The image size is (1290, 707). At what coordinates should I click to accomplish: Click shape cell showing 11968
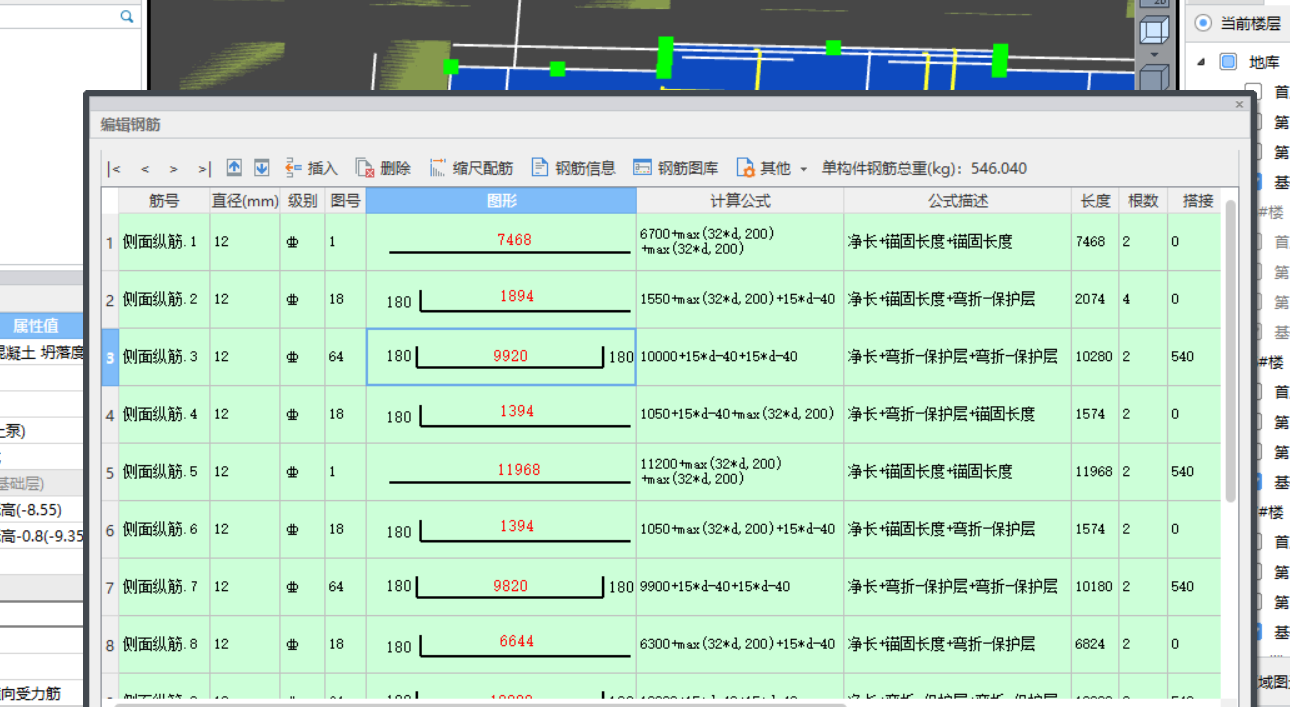coord(501,472)
